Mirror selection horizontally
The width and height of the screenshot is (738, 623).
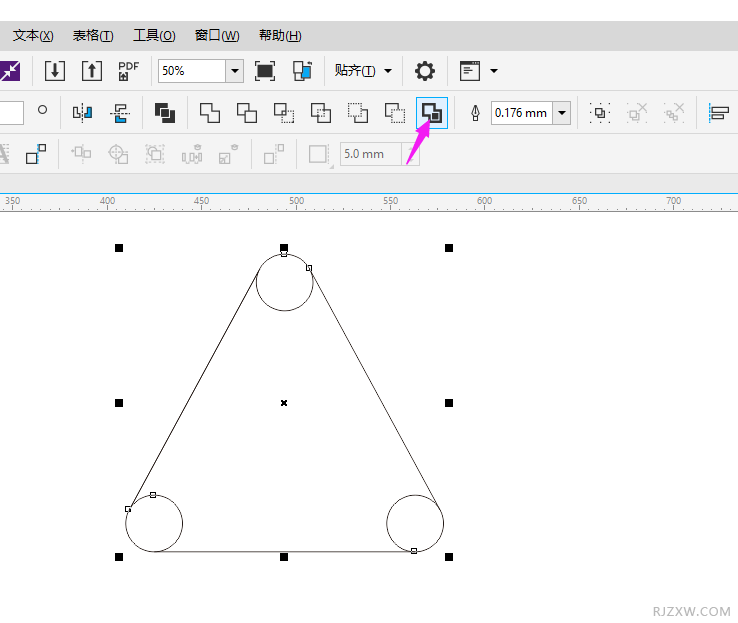83,113
